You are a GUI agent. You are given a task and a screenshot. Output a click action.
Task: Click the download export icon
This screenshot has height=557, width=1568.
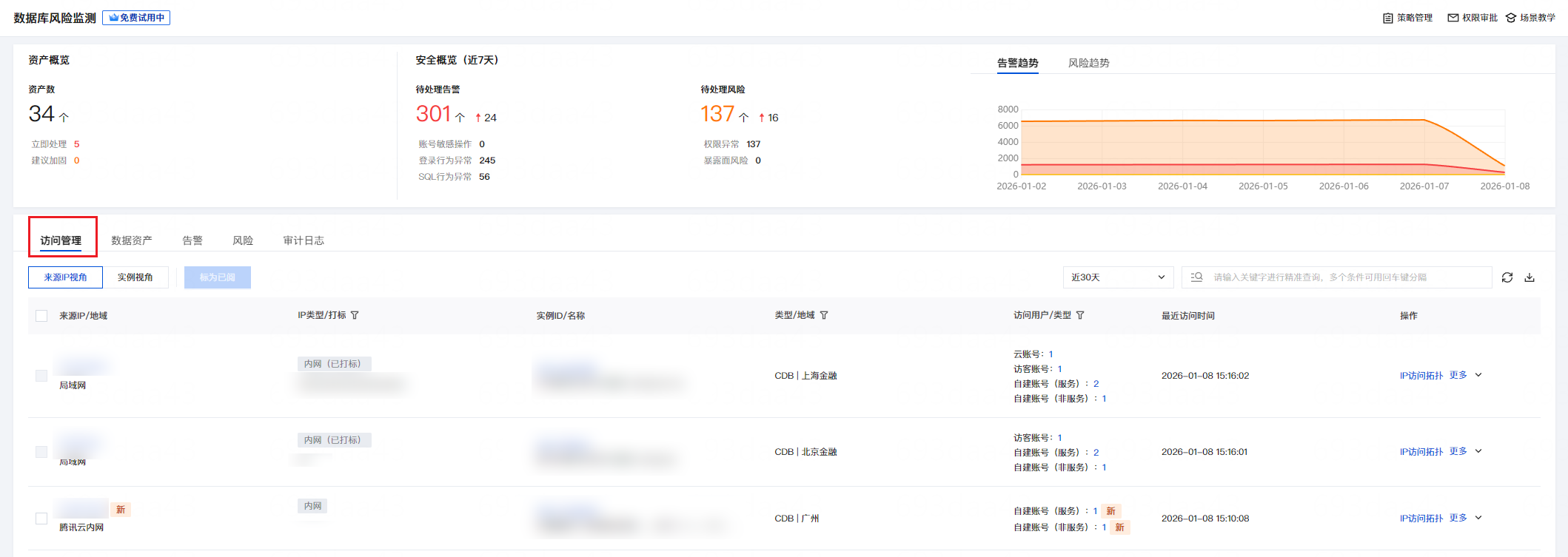tap(1530, 277)
